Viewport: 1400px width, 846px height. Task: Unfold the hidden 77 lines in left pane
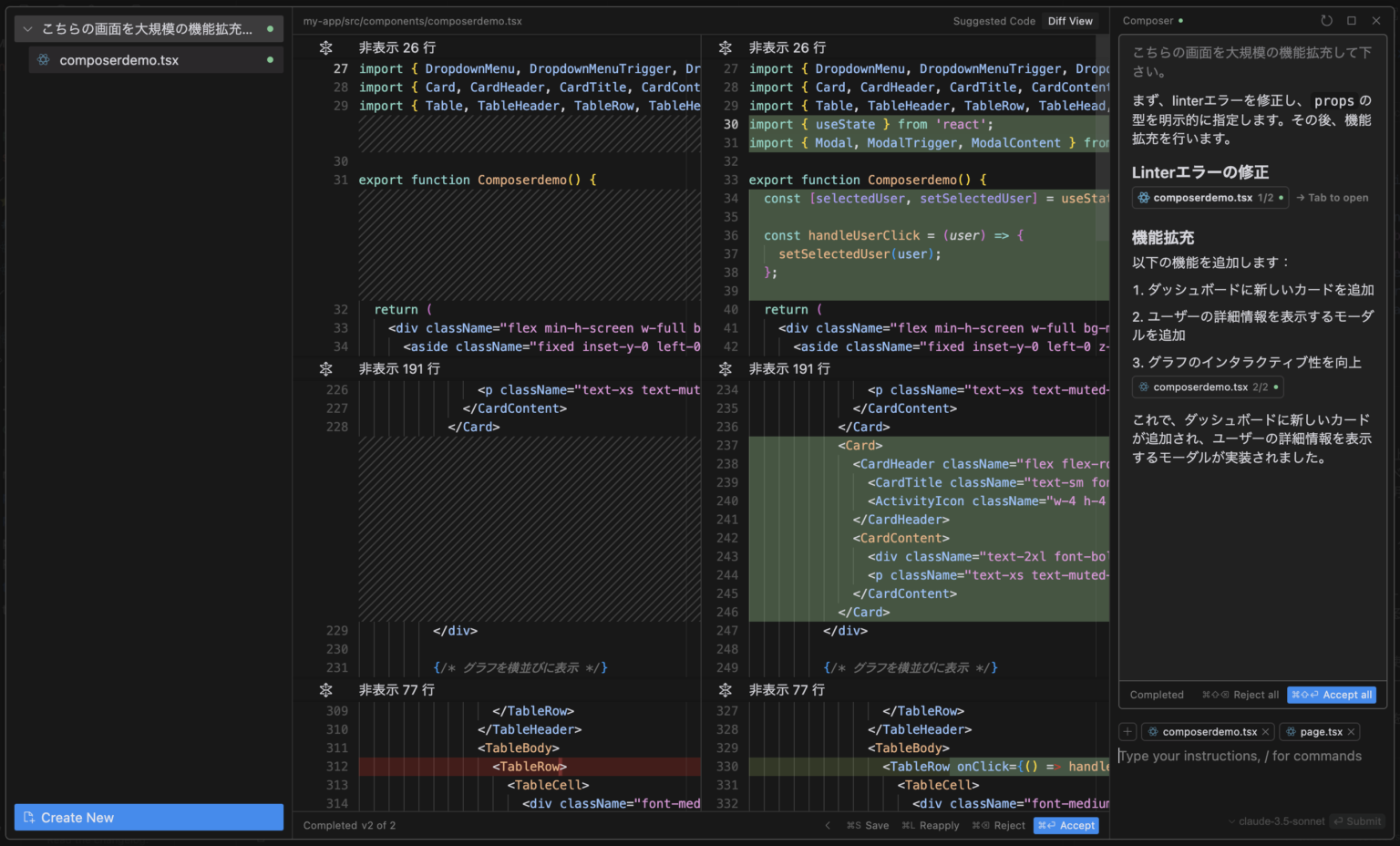pyautogui.click(x=326, y=690)
